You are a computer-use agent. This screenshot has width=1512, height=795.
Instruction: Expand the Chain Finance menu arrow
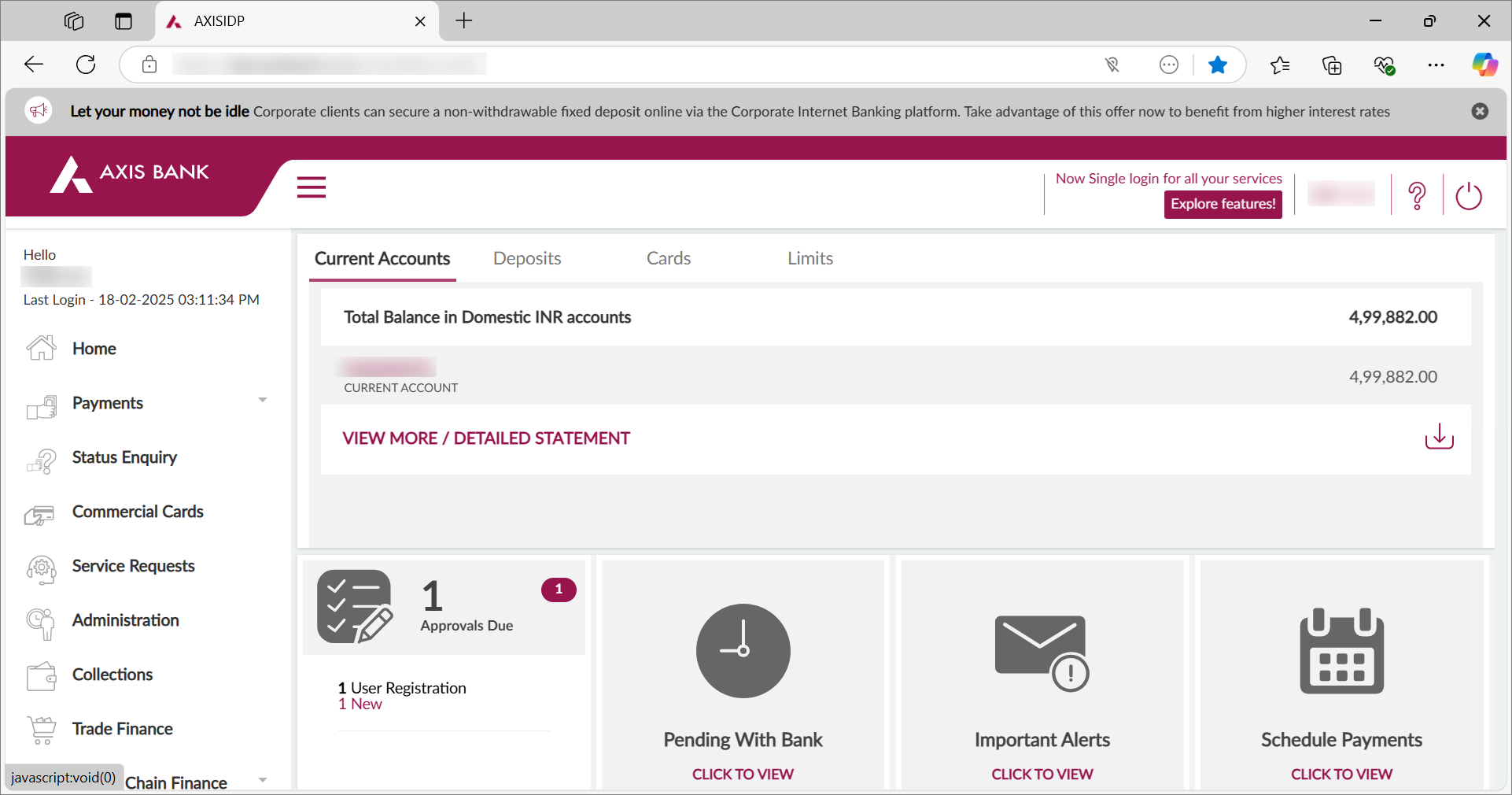[x=263, y=780]
